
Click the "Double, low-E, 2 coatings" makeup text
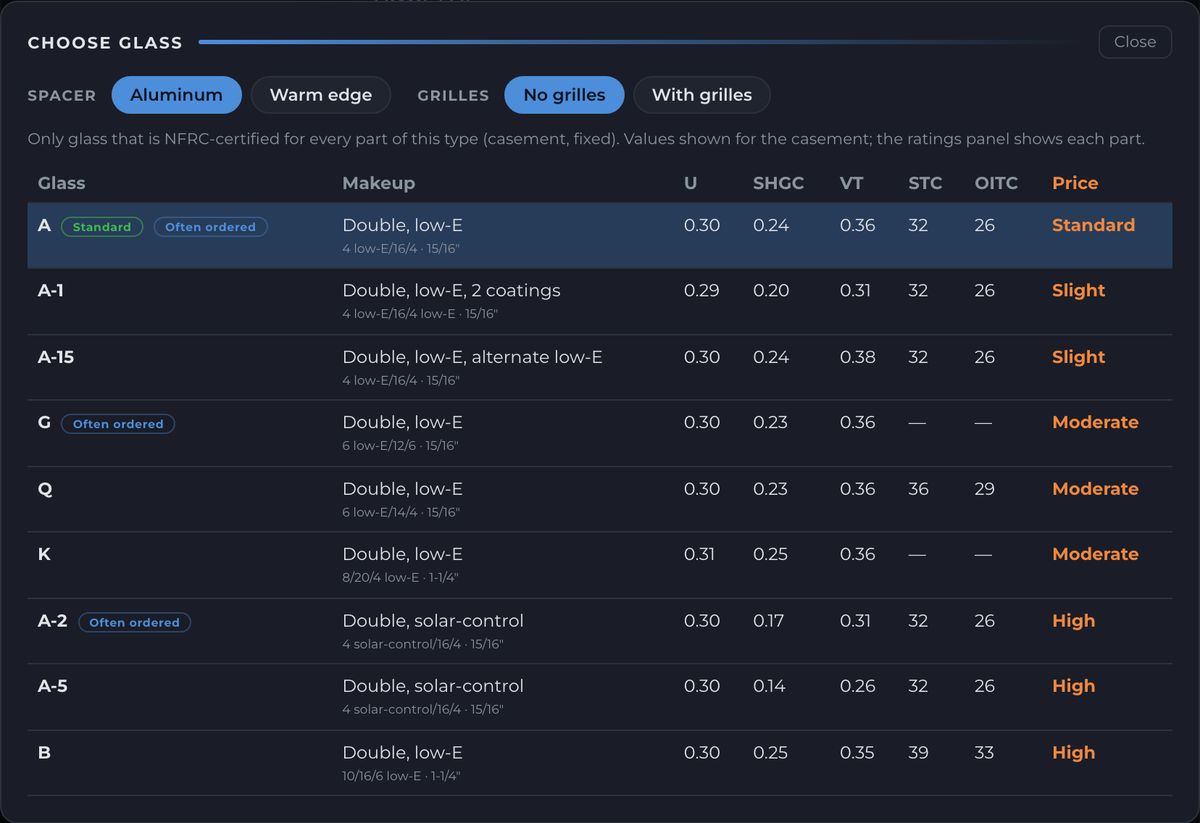451,290
